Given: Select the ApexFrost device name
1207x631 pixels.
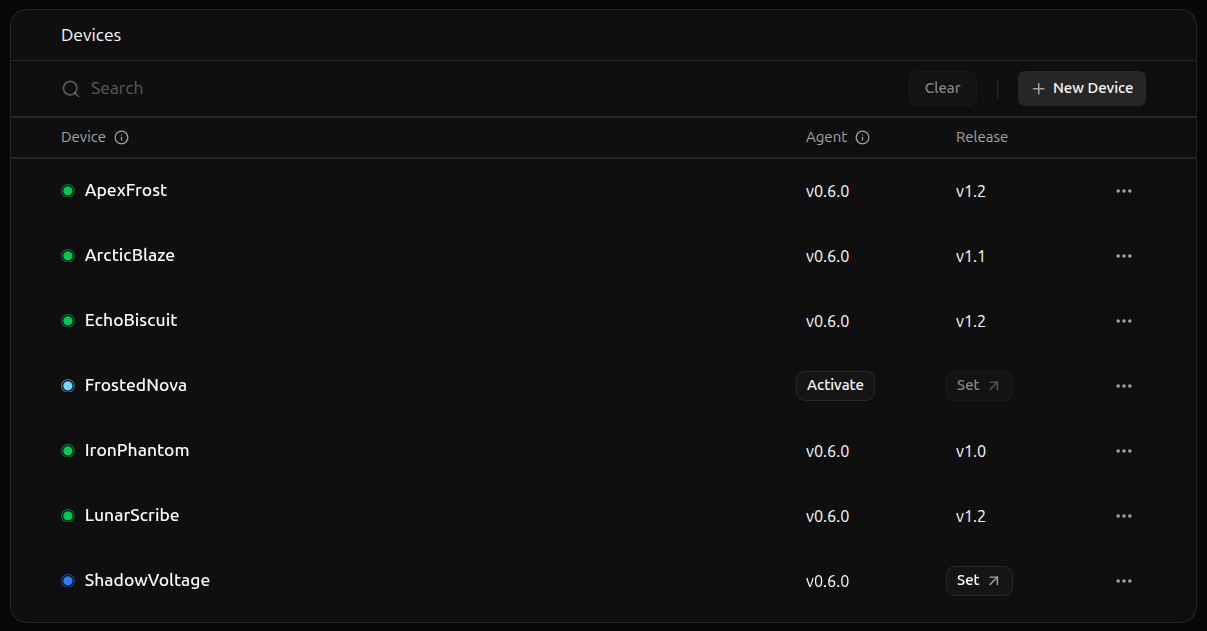Looking at the screenshot, I should pos(126,190).
